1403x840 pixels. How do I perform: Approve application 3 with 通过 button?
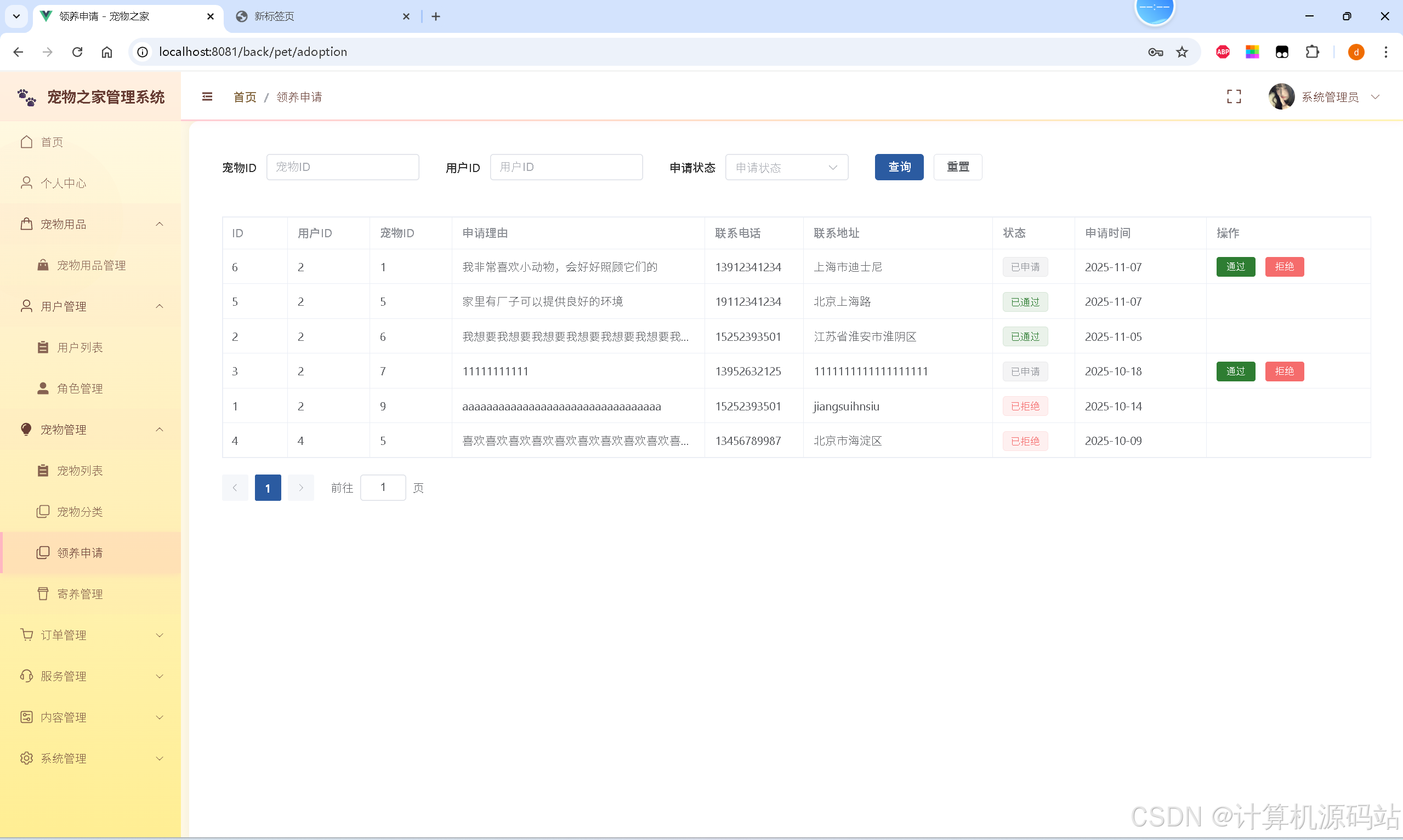coord(1235,372)
